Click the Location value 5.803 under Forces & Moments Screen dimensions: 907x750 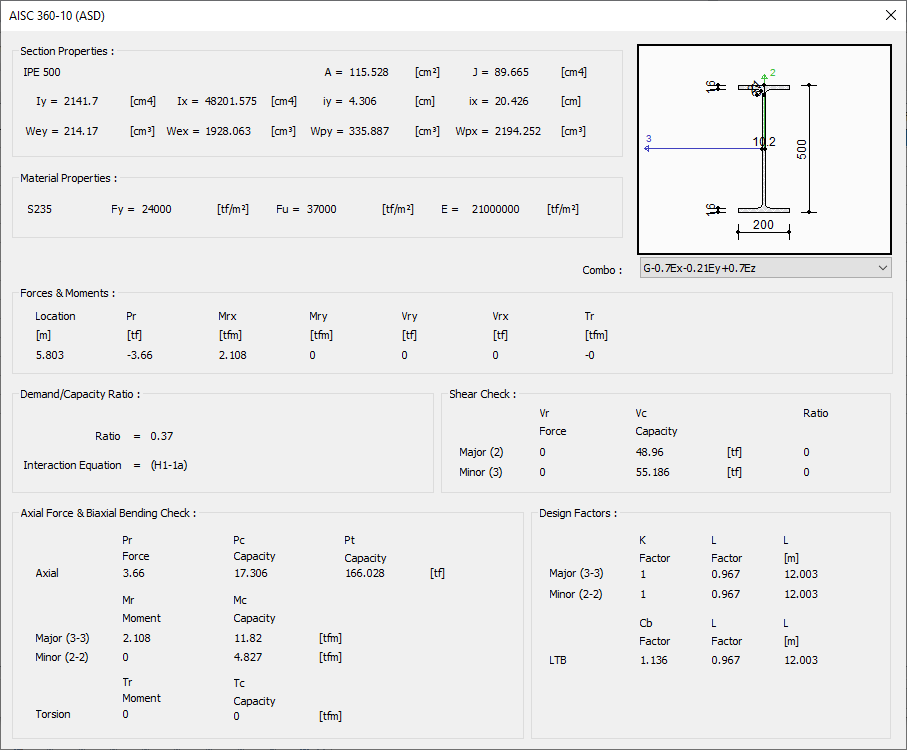(x=48, y=355)
